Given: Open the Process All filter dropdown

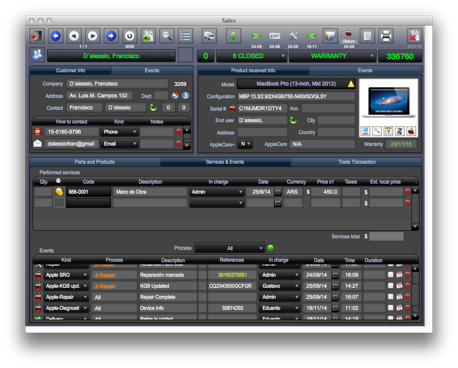Looking at the screenshot, I should click(x=230, y=248).
